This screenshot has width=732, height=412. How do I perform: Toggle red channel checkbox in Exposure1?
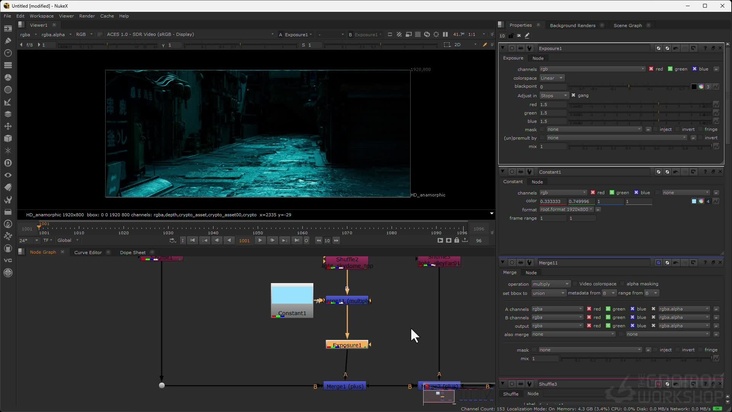(651, 69)
